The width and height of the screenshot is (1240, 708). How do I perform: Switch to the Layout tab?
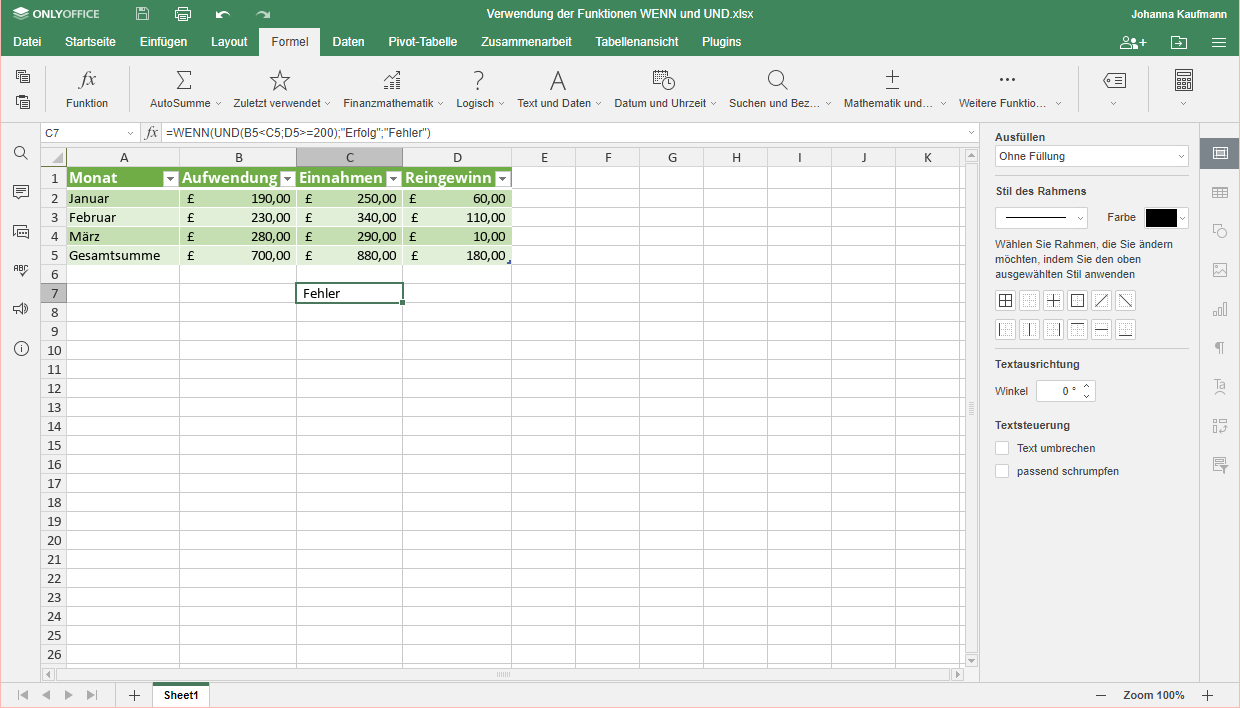(229, 42)
